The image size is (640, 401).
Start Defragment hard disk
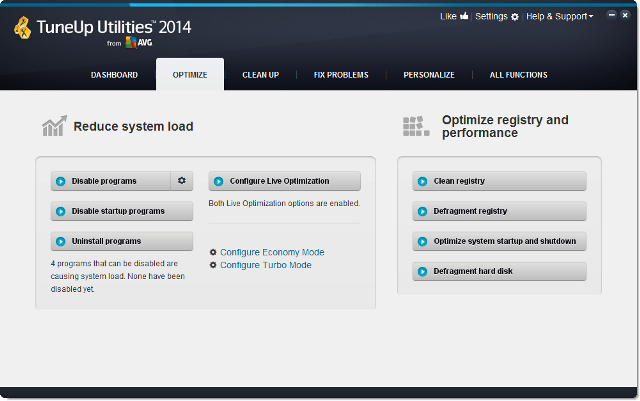[499, 272]
